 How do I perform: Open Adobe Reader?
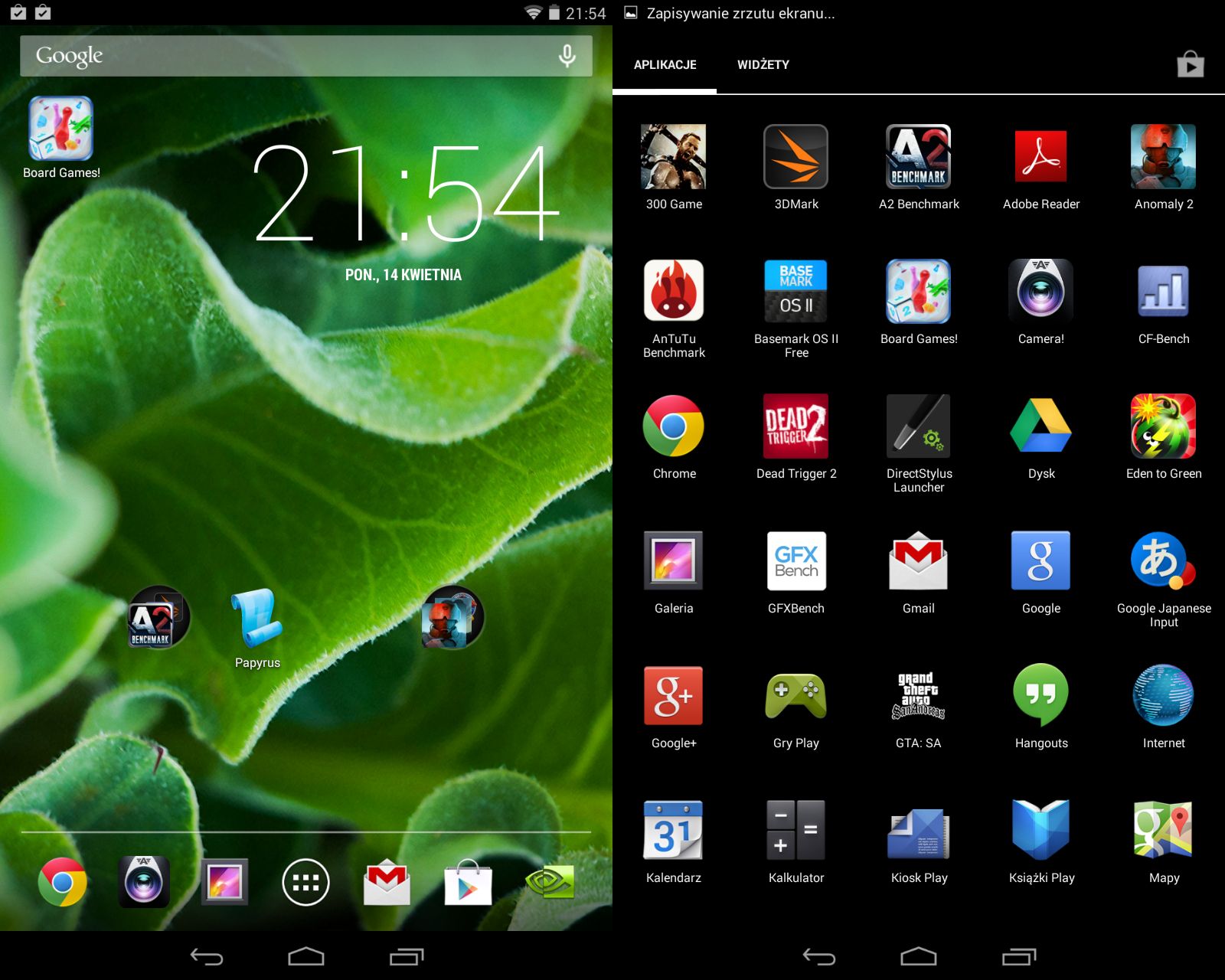[1041, 157]
